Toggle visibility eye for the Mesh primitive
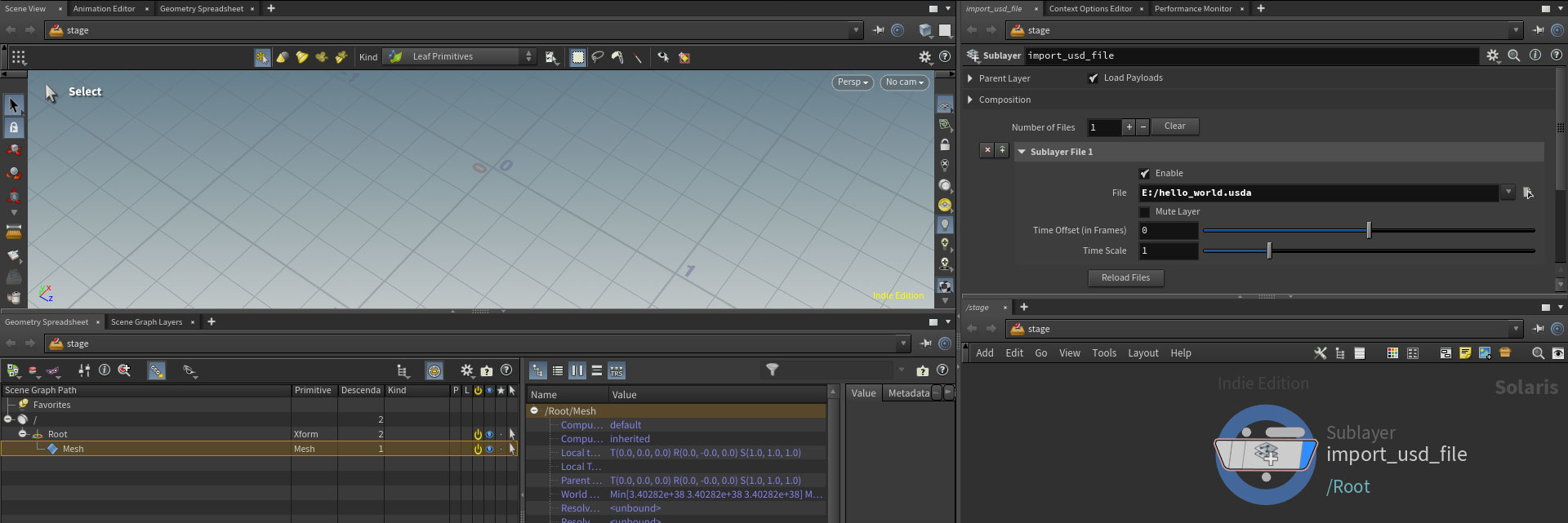 pos(489,449)
